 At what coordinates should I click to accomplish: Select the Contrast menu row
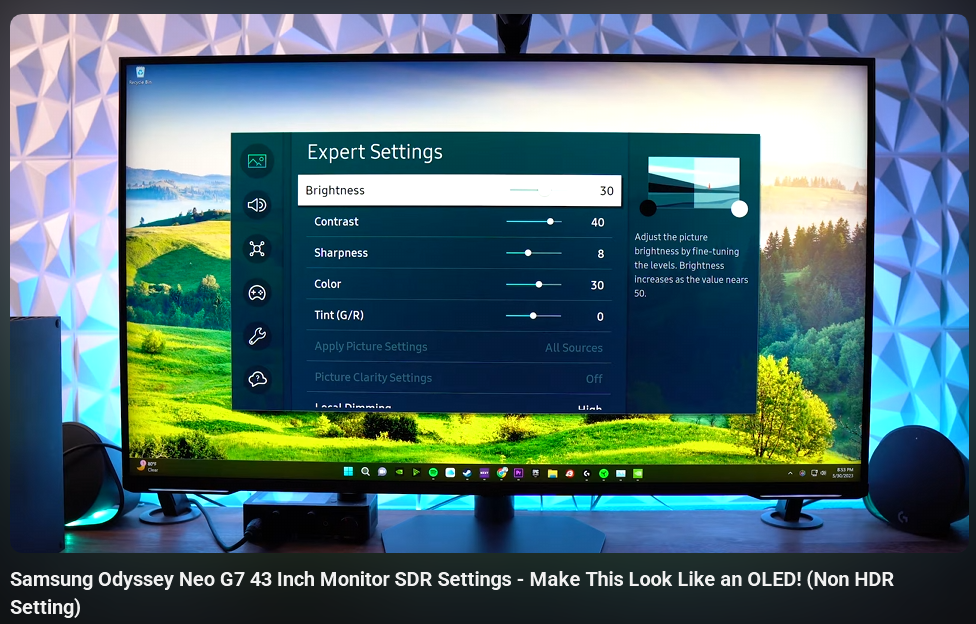[459, 222]
